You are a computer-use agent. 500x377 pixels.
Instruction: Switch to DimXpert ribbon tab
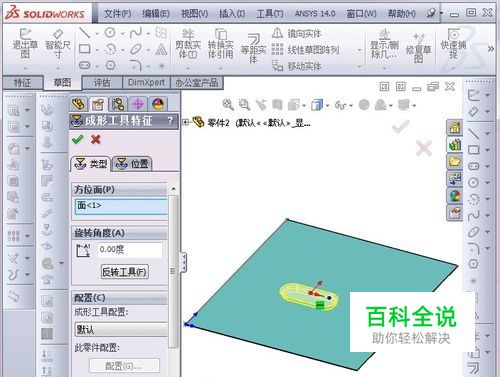tap(146, 83)
